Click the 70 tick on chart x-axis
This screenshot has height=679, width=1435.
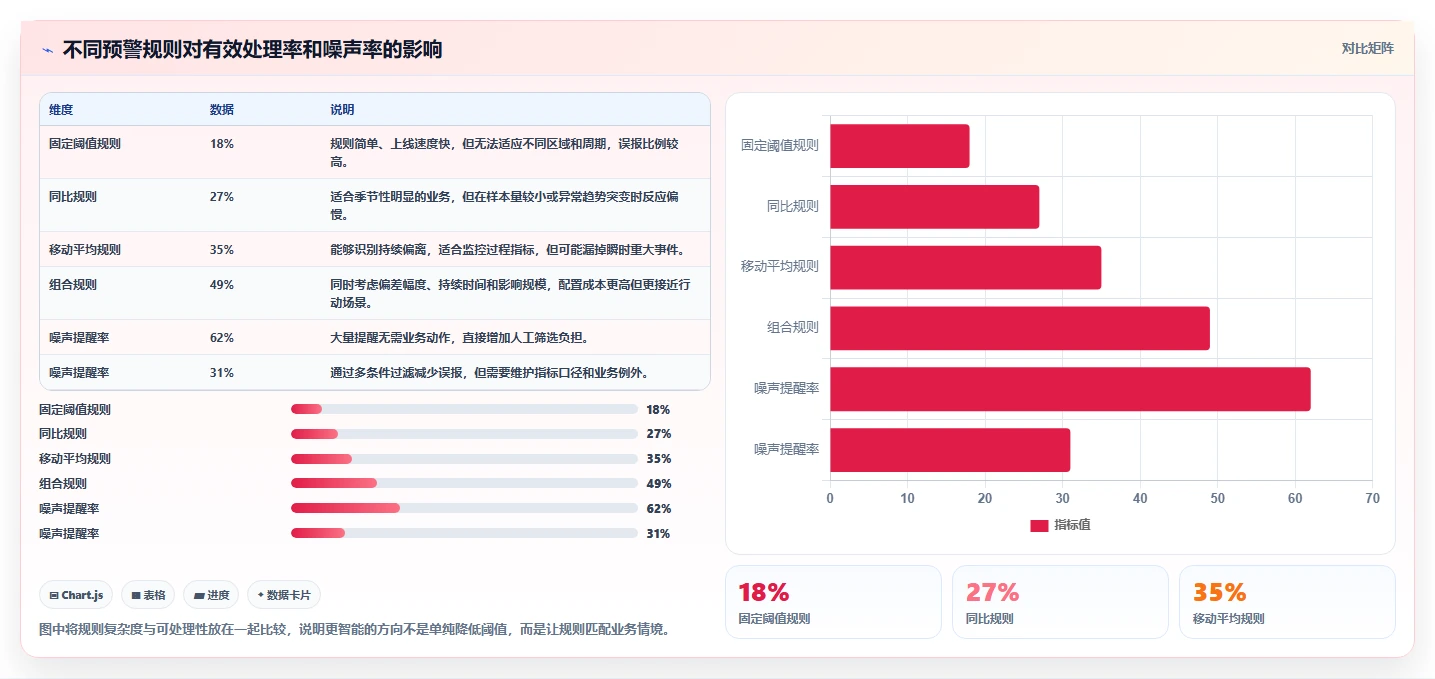coord(1372,498)
